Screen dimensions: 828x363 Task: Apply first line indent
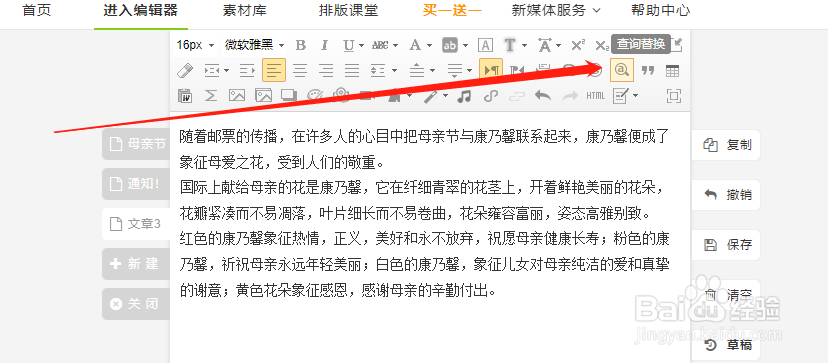[x=247, y=70]
